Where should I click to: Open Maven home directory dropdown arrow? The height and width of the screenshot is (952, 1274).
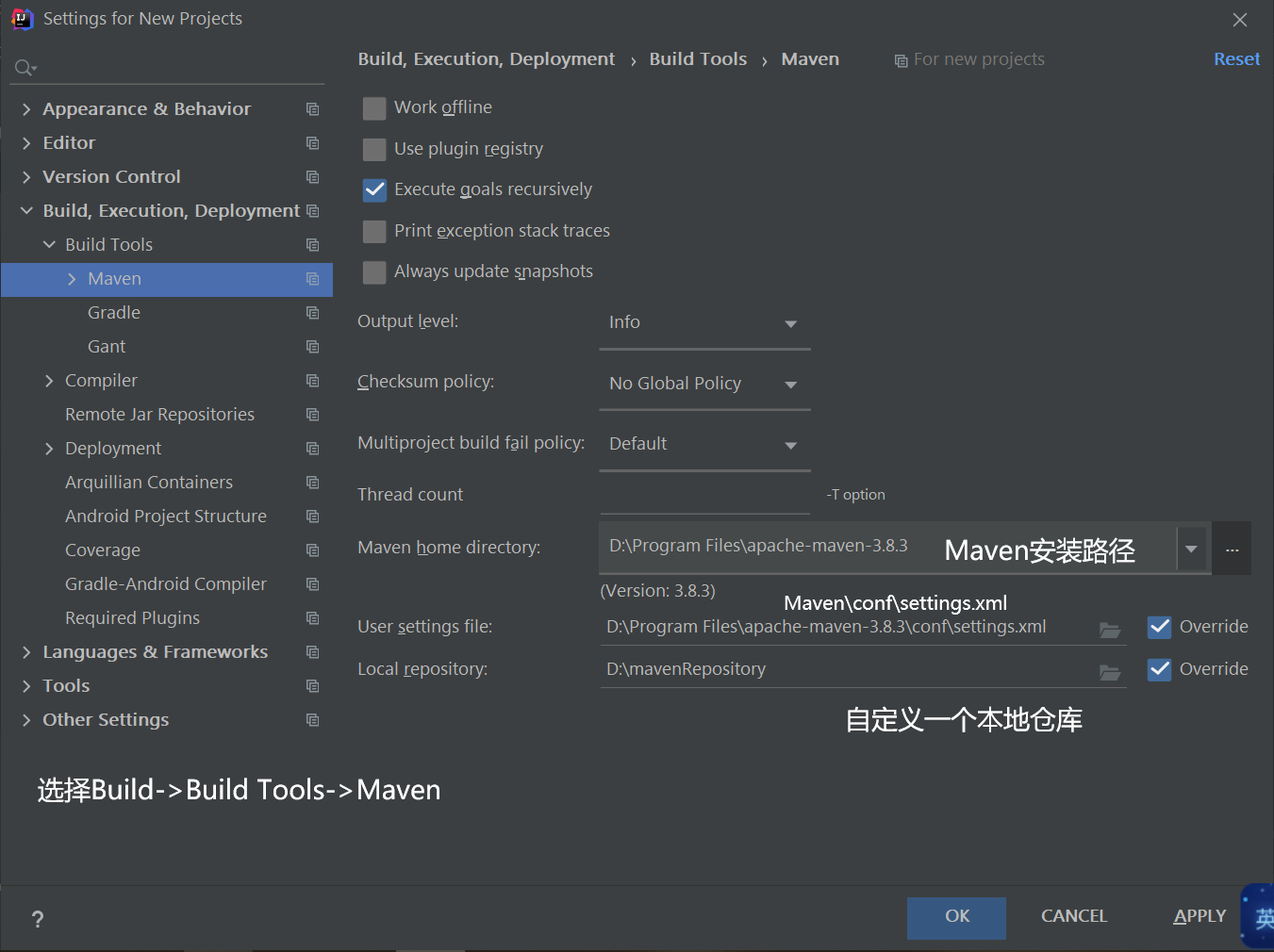[x=1191, y=550]
